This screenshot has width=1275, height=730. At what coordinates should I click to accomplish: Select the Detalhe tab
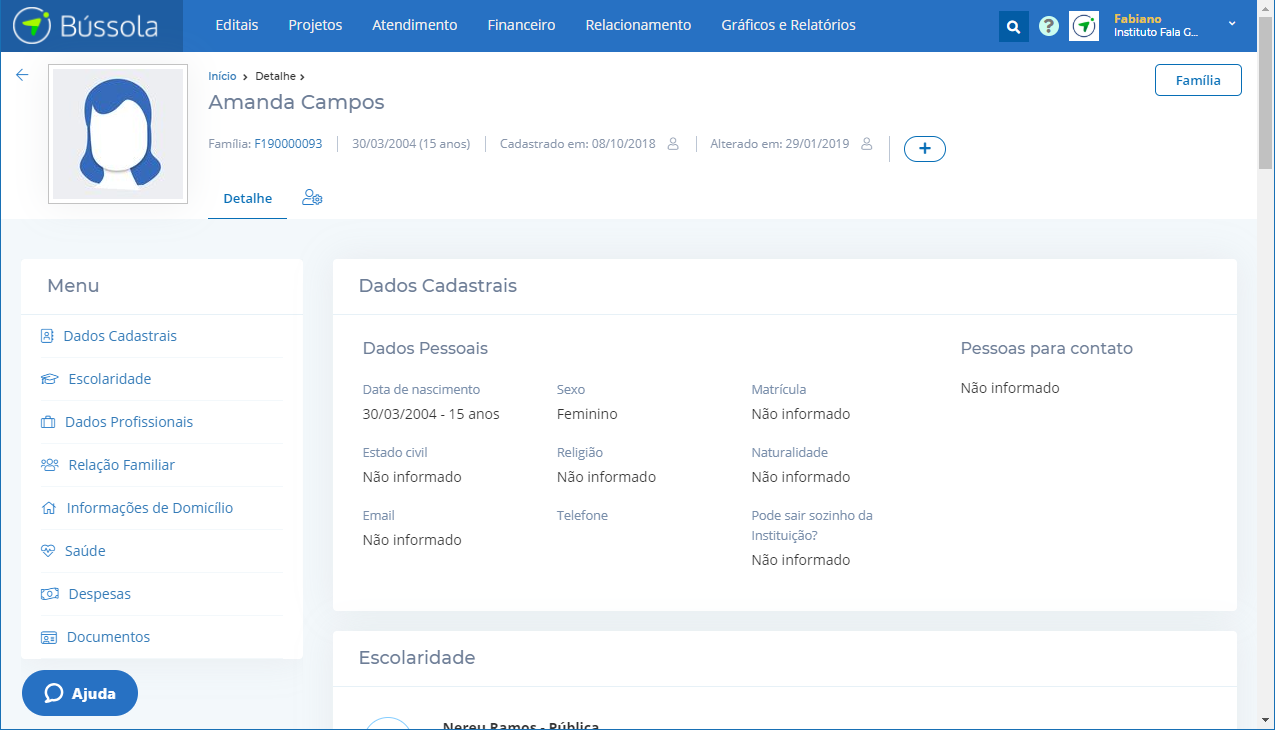tap(247, 199)
